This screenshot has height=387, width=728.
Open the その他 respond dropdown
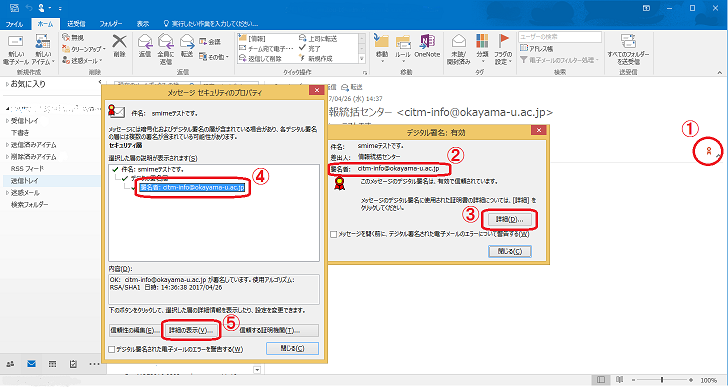coord(214,57)
